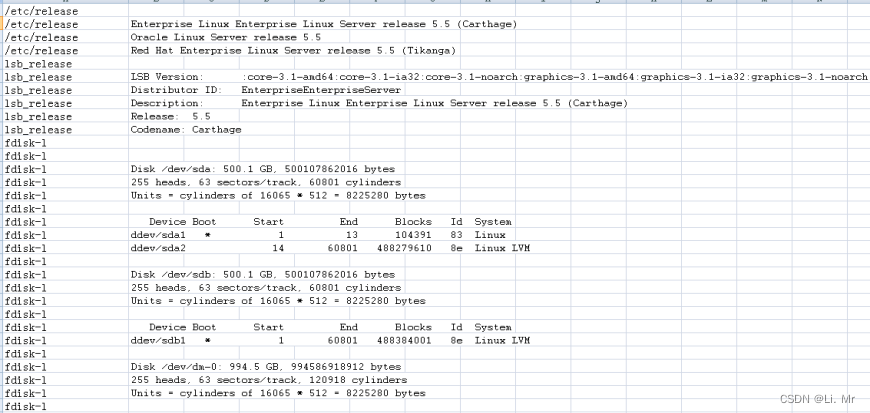Screen dimensions: 870x413
Task: Click the 60801 cylinders line under Disk /dev/sda
Action: [x=265, y=182]
